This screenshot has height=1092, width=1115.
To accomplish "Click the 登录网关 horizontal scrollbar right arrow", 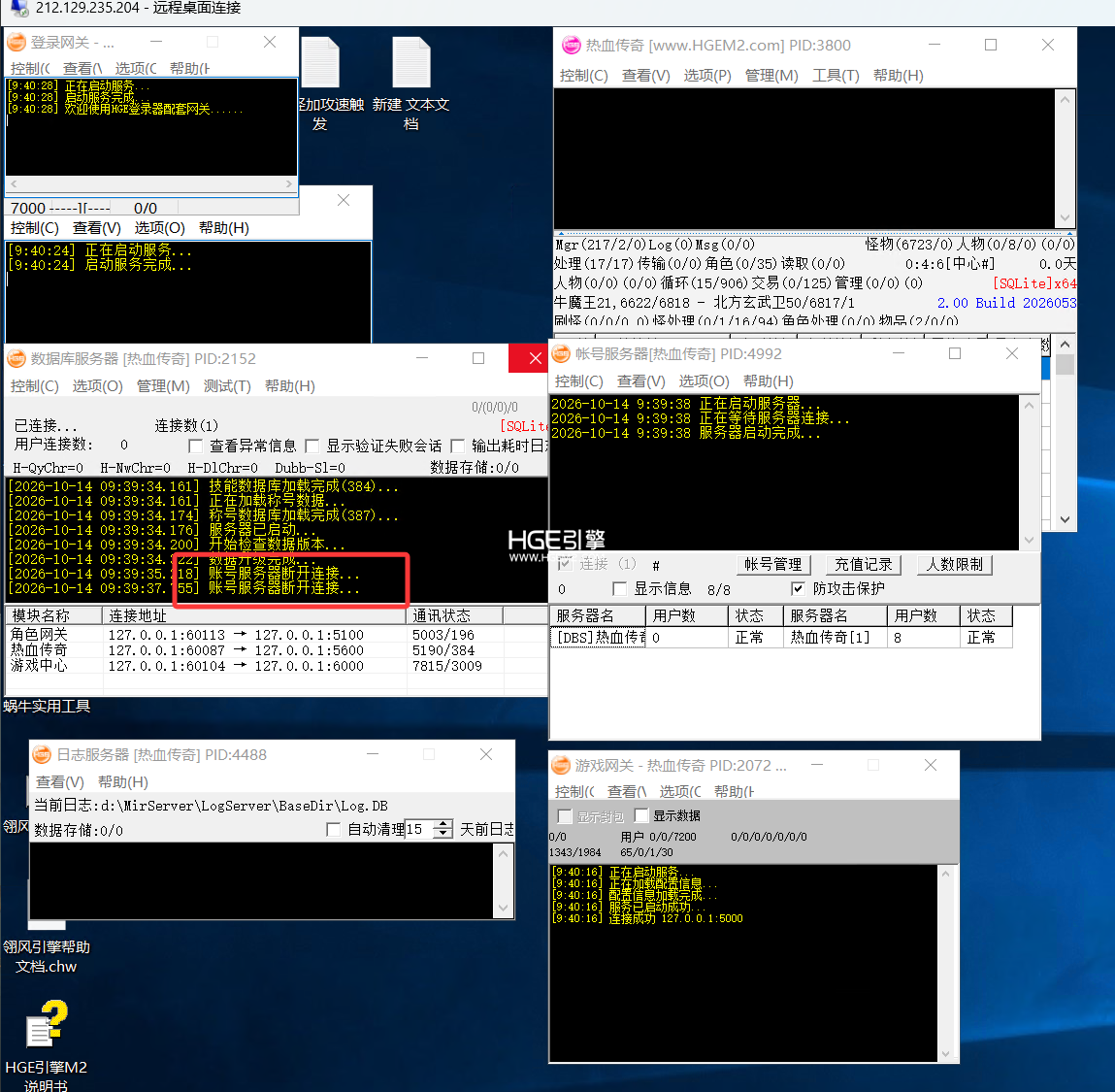I will pyautogui.click(x=289, y=184).
